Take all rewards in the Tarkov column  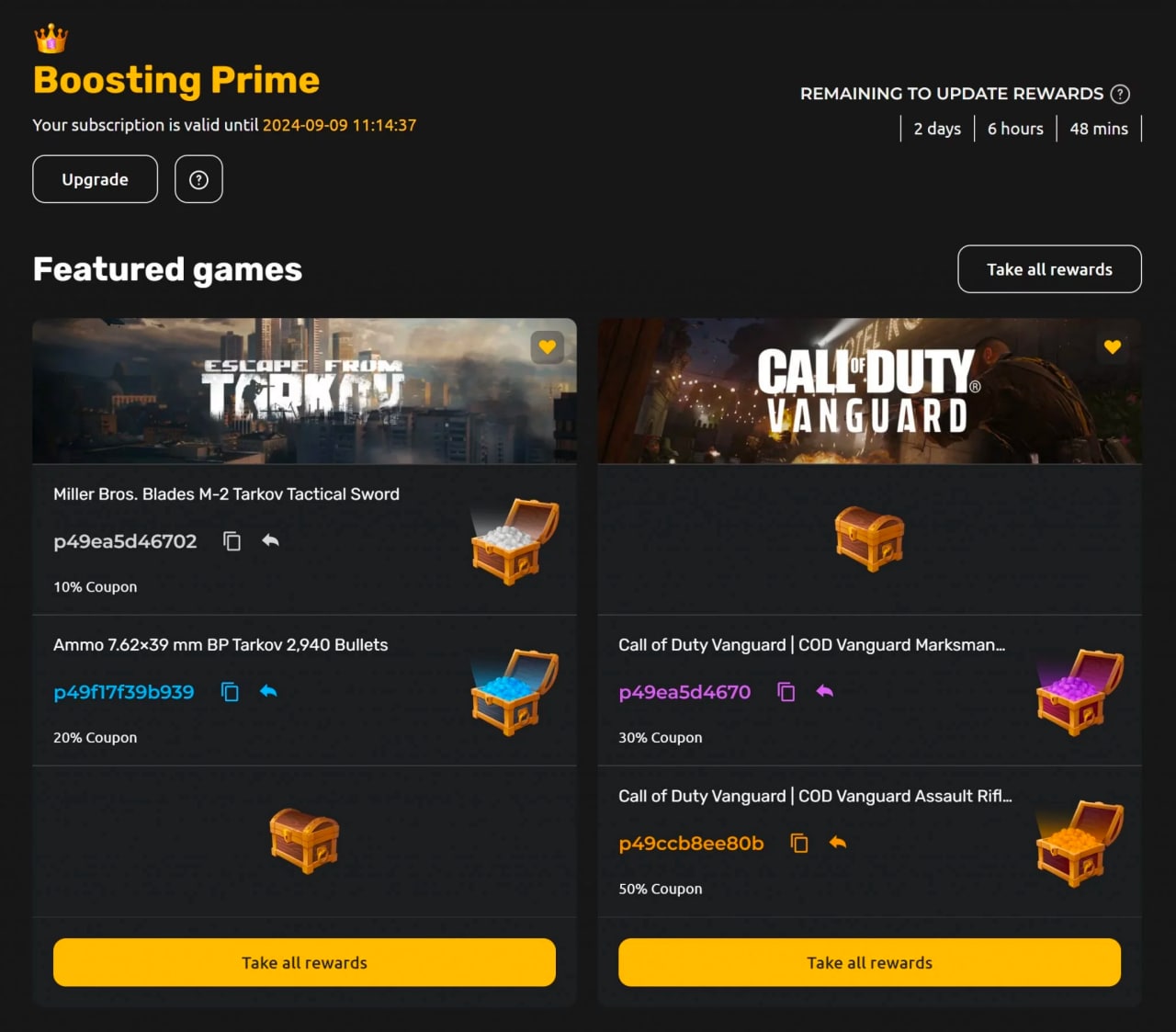(x=304, y=962)
